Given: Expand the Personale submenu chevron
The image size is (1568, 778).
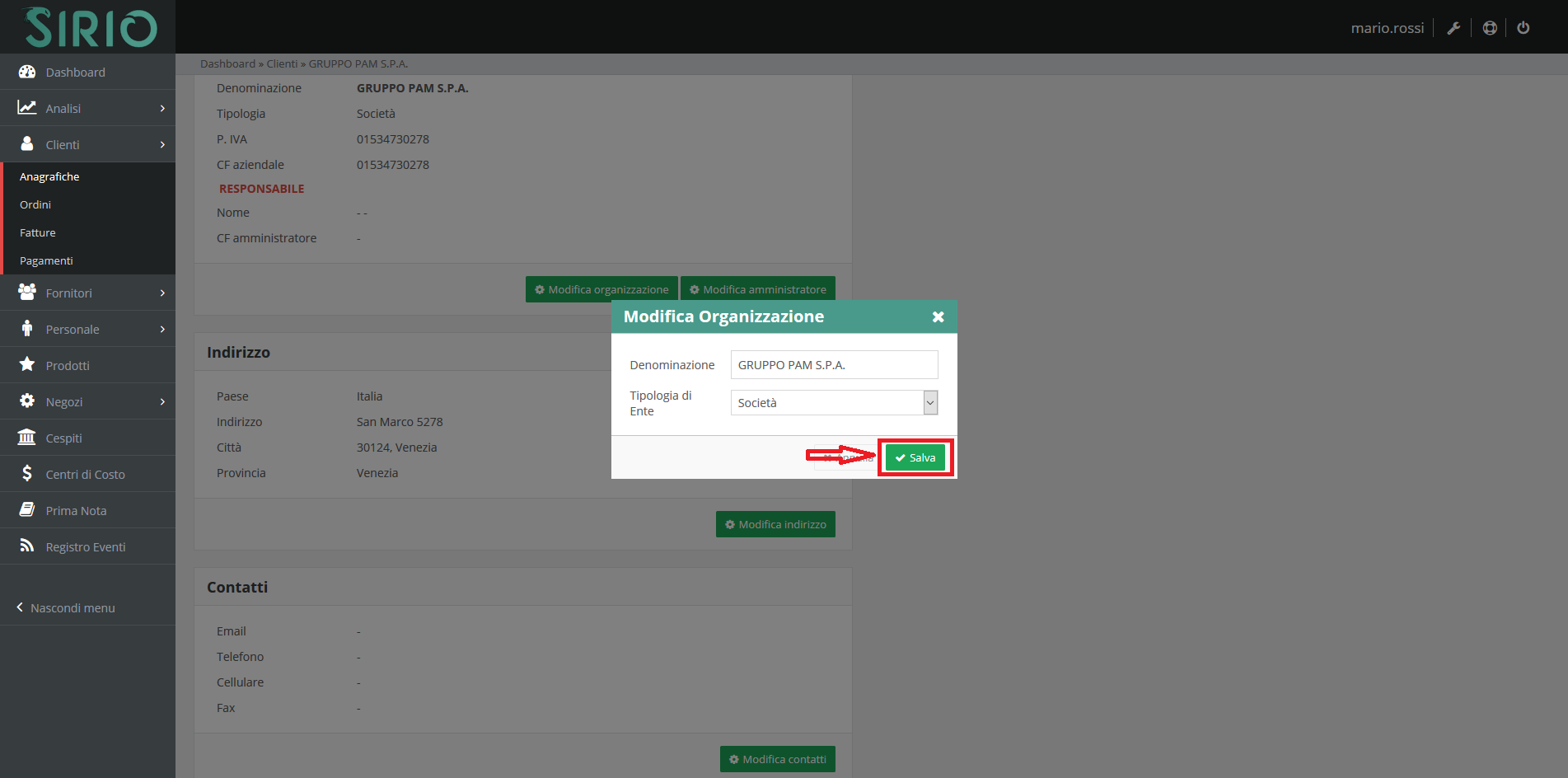Looking at the screenshot, I should click(x=162, y=329).
